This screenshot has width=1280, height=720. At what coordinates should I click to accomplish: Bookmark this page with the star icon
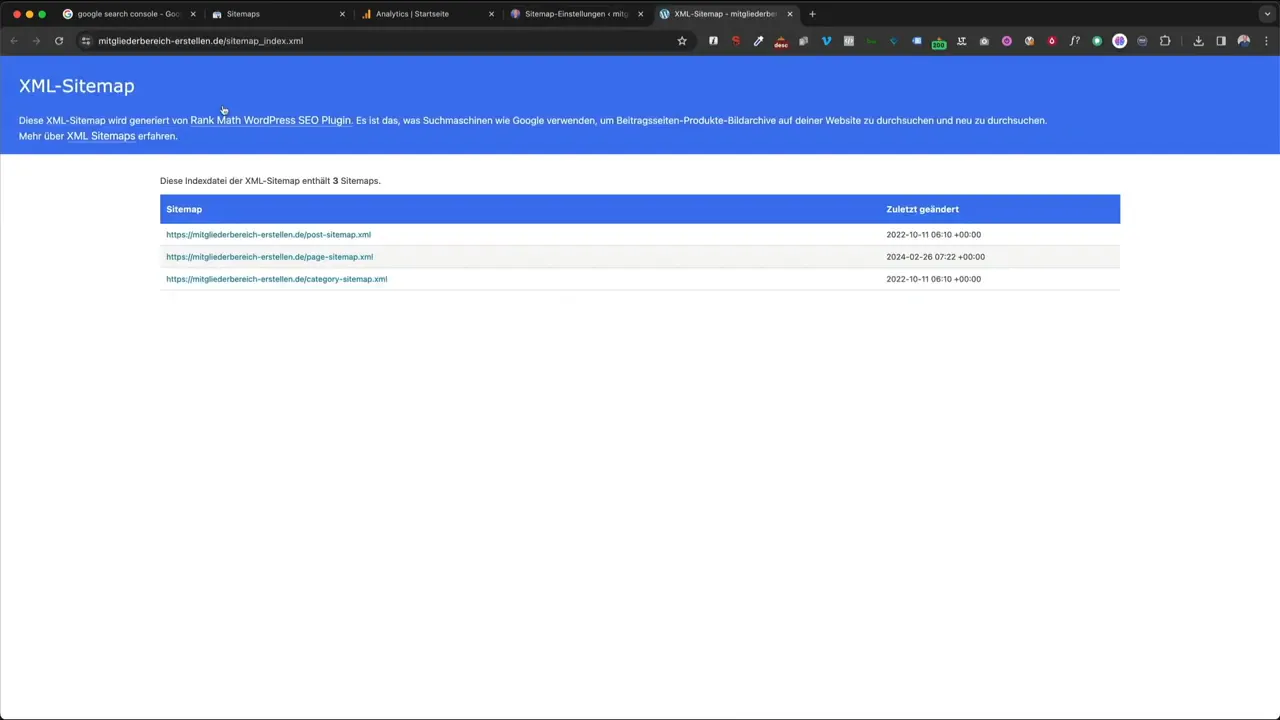(682, 41)
